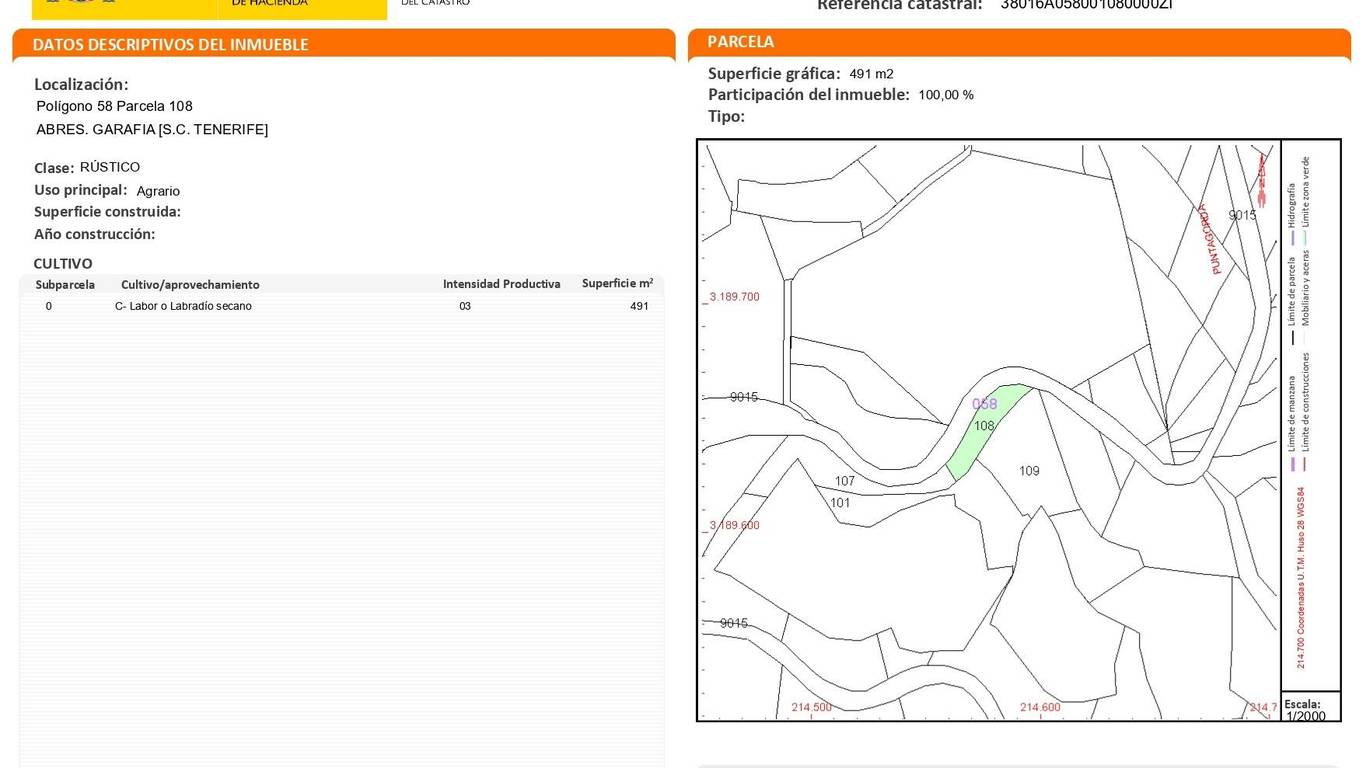Viewport: 1366px width, 768px height.
Task: Select parcel 107 on the map
Action: click(845, 481)
